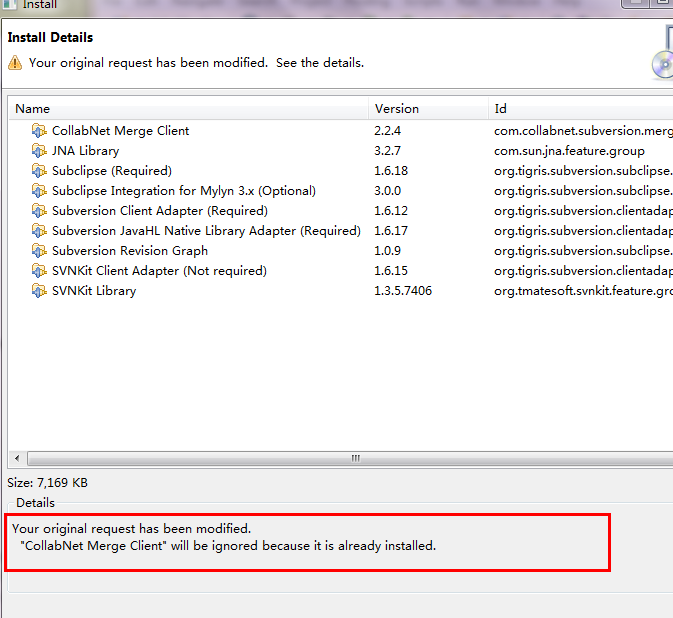The width and height of the screenshot is (673, 618).
Task: Click version 1.6.18 cell
Action: tap(391, 171)
